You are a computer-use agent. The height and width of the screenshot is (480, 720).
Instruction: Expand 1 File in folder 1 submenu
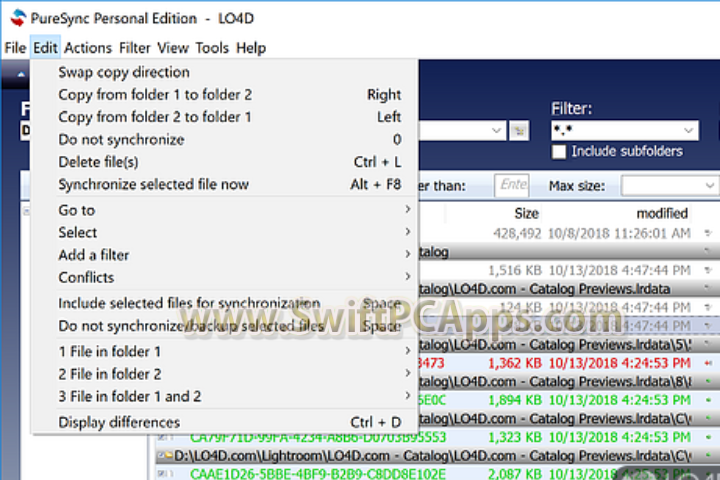pyautogui.click(x=225, y=351)
